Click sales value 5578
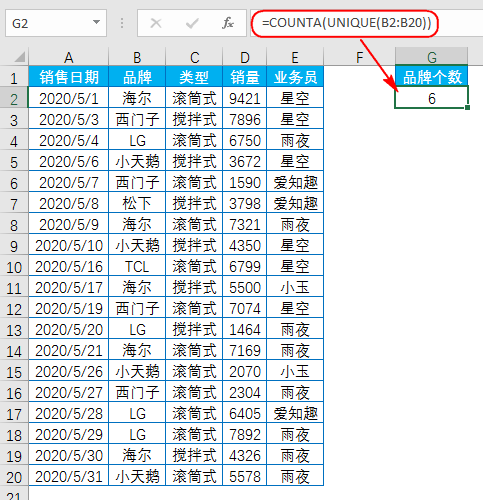The width and height of the screenshot is (483, 500). pyautogui.click(x=245, y=475)
